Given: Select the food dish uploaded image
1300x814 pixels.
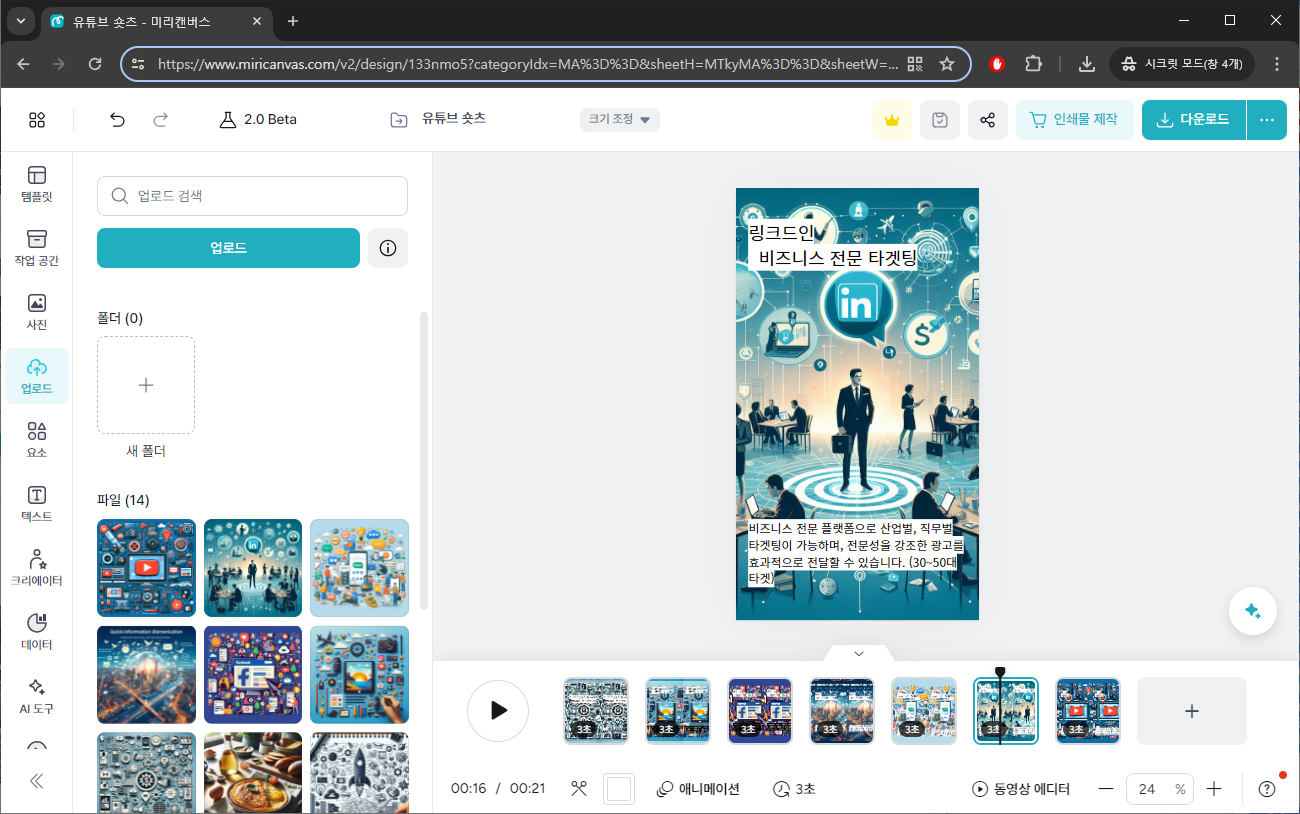Looking at the screenshot, I should 253,772.
